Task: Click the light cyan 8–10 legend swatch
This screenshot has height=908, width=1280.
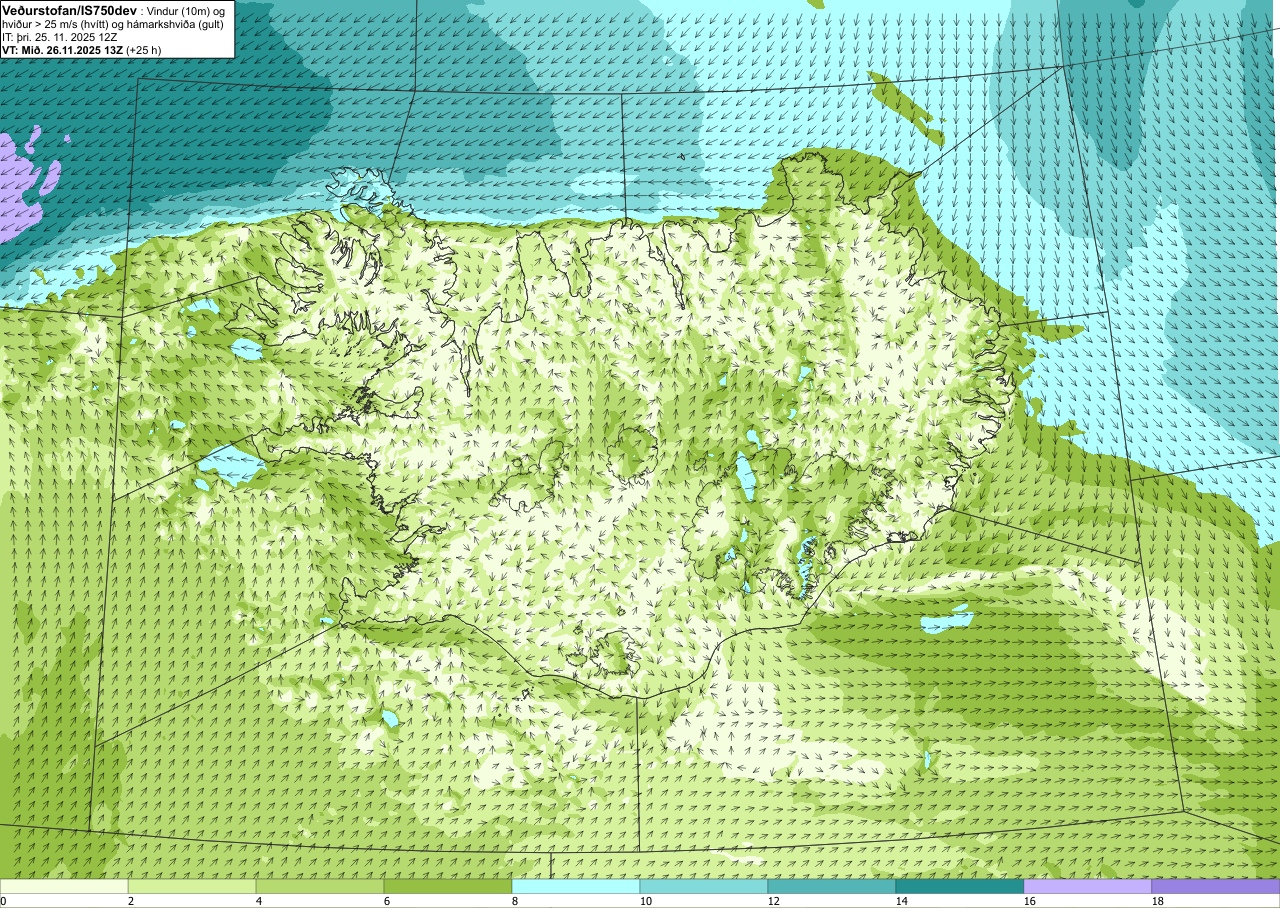Action: tap(576, 886)
